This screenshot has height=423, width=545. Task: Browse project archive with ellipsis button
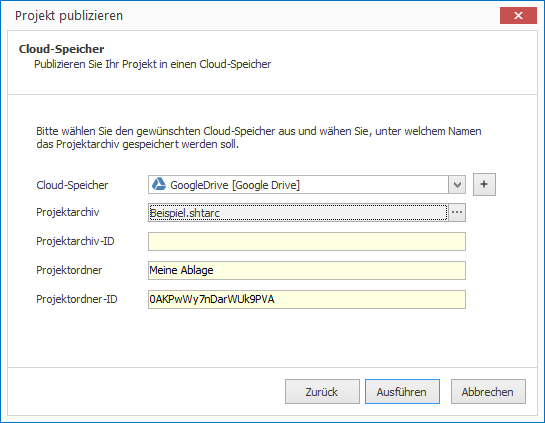457,212
